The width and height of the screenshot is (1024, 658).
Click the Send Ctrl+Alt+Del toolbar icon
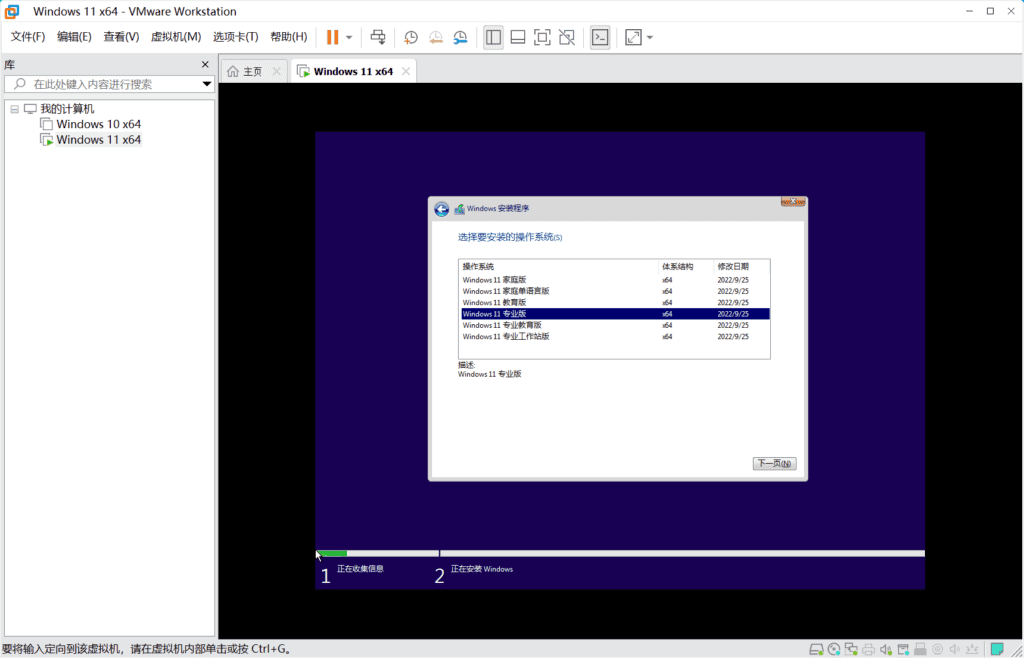(x=378, y=37)
